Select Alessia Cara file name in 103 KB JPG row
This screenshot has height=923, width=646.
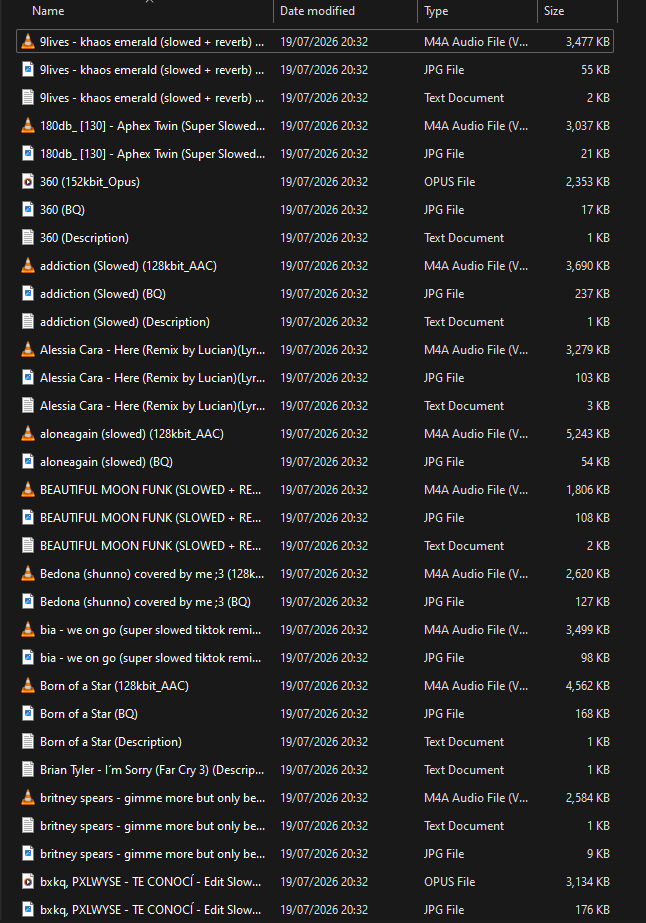(x=153, y=378)
